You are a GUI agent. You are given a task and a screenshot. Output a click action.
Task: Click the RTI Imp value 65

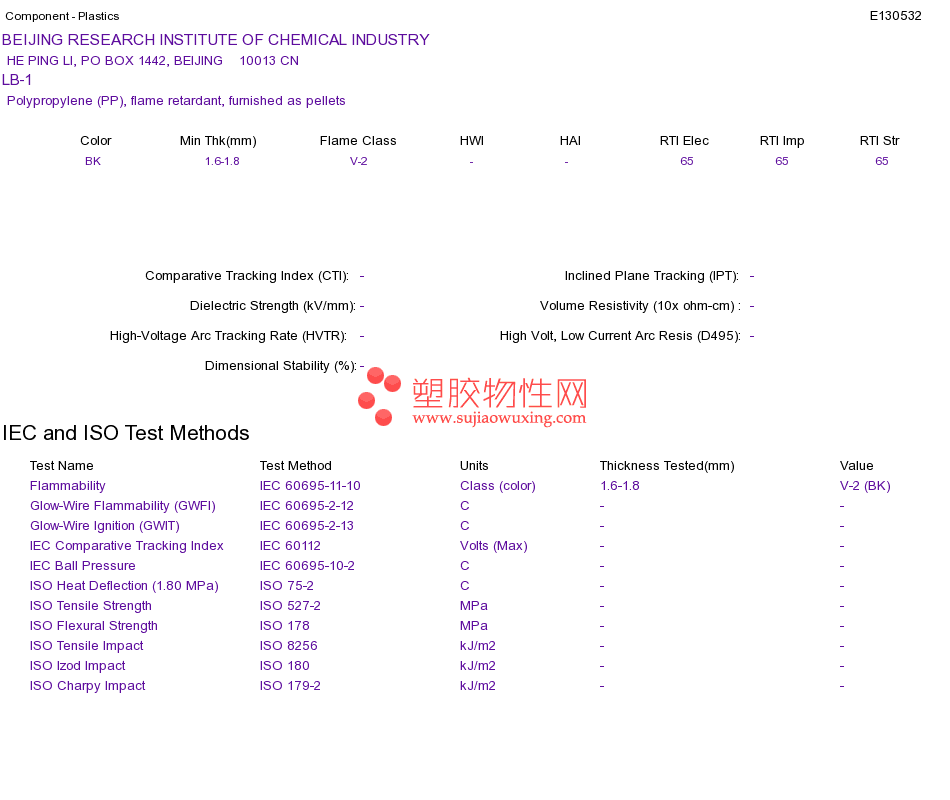782,161
